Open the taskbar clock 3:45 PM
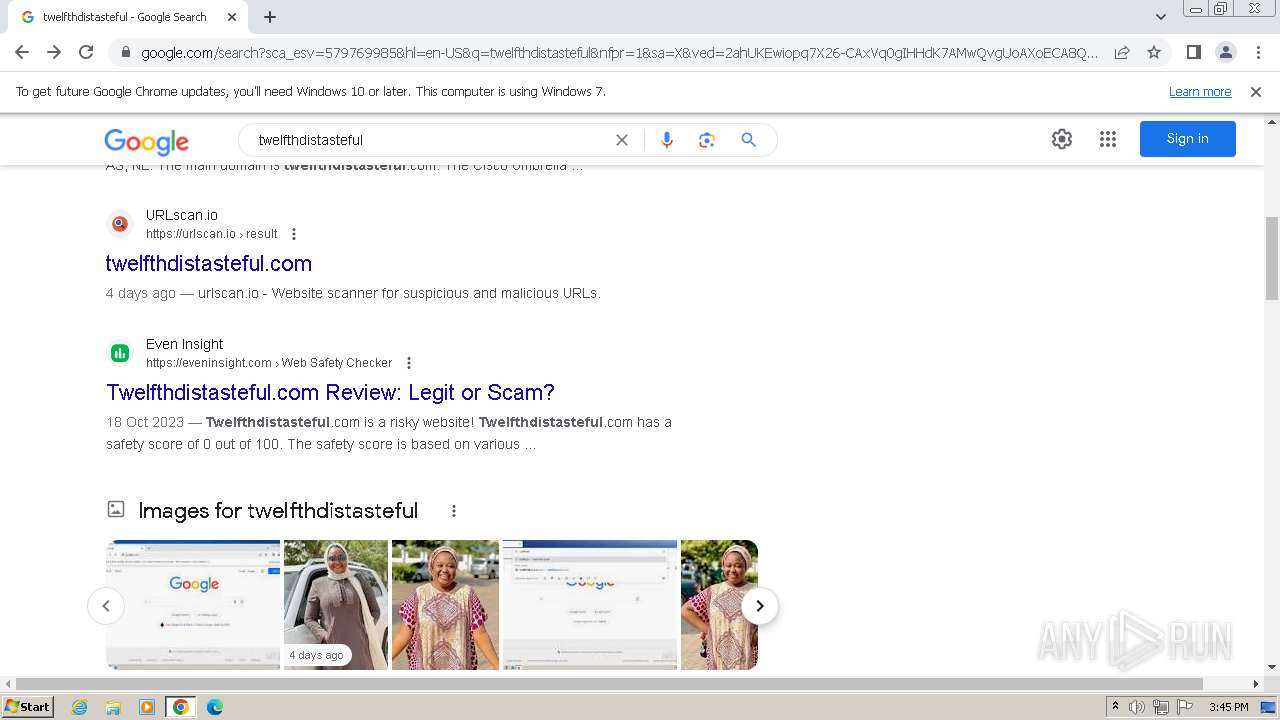 pyautogui.click(x=1229, y=707)
